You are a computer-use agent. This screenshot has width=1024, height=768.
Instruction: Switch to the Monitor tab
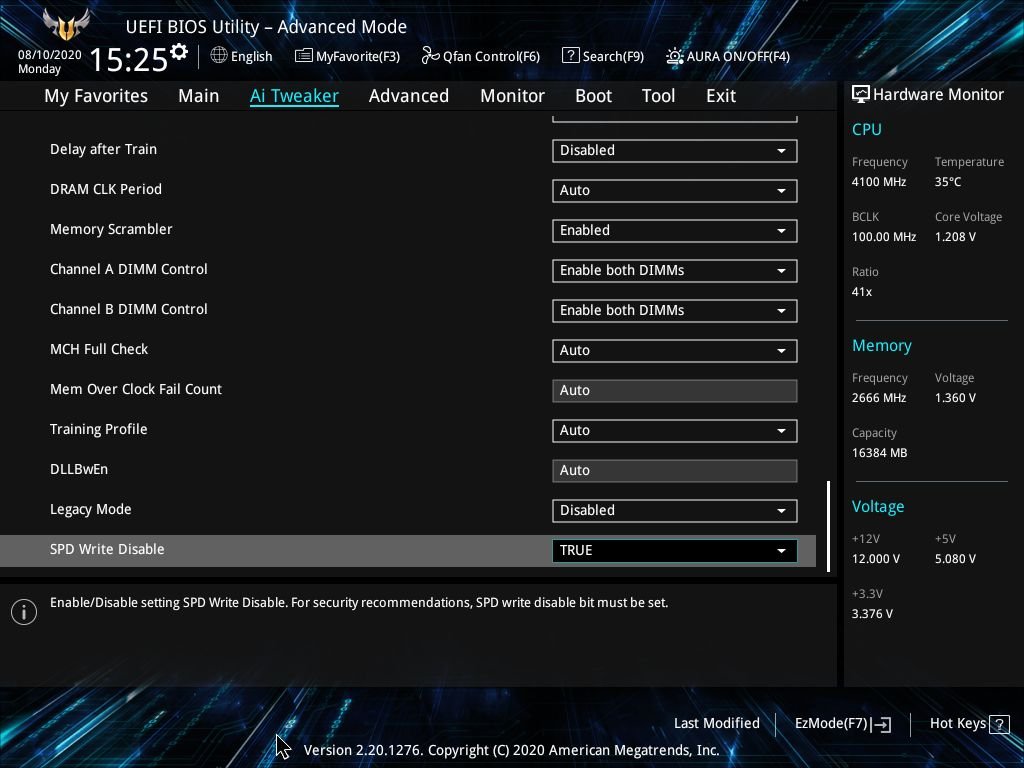tap(512, 96)
